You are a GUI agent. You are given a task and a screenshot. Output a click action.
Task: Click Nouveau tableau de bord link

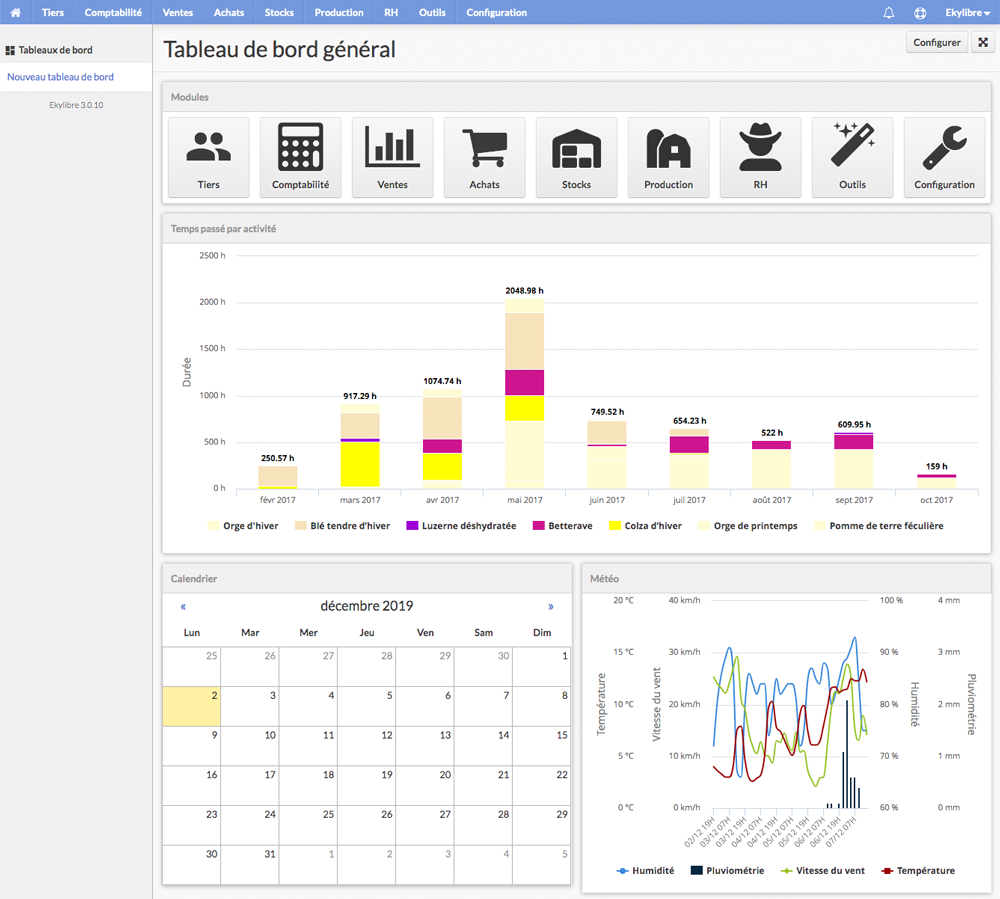pyautogui.click(x=61, y=77)
